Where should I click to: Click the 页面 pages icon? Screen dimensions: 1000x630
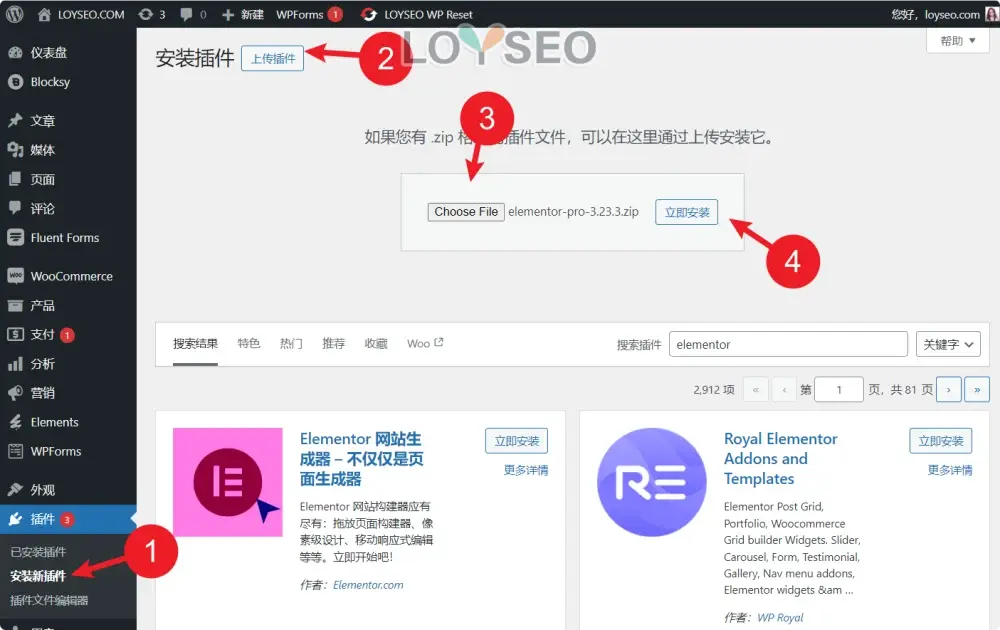[x=15, y=179]
